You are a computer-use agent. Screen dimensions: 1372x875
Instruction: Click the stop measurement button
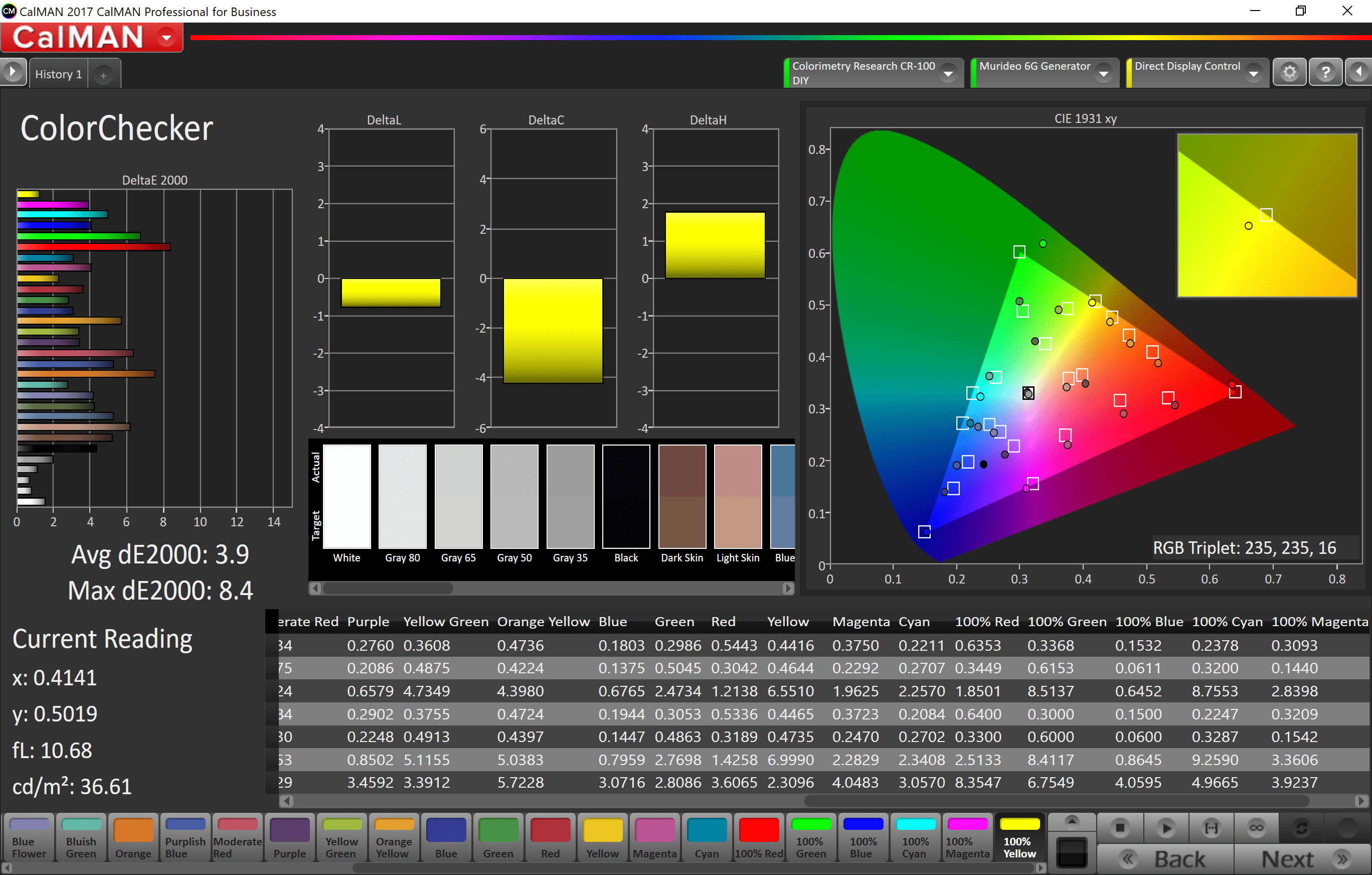[x=1119, y=827]
